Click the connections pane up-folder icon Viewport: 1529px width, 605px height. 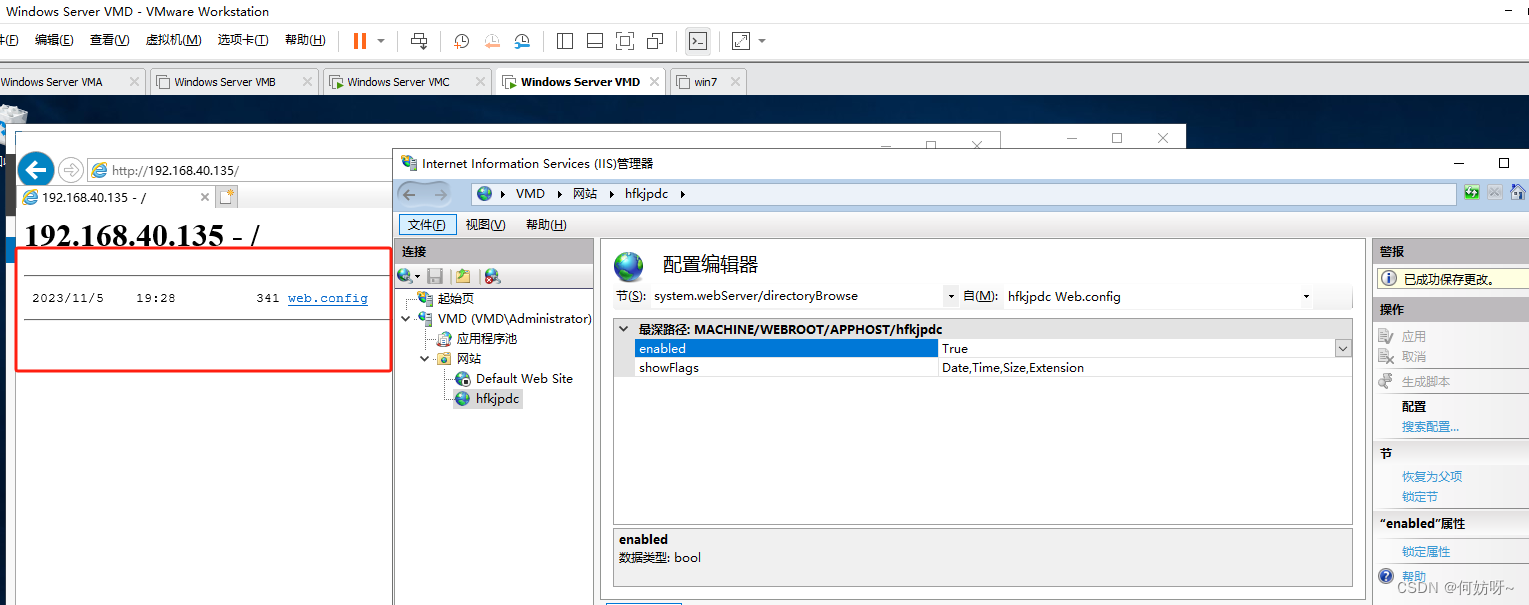463,276
